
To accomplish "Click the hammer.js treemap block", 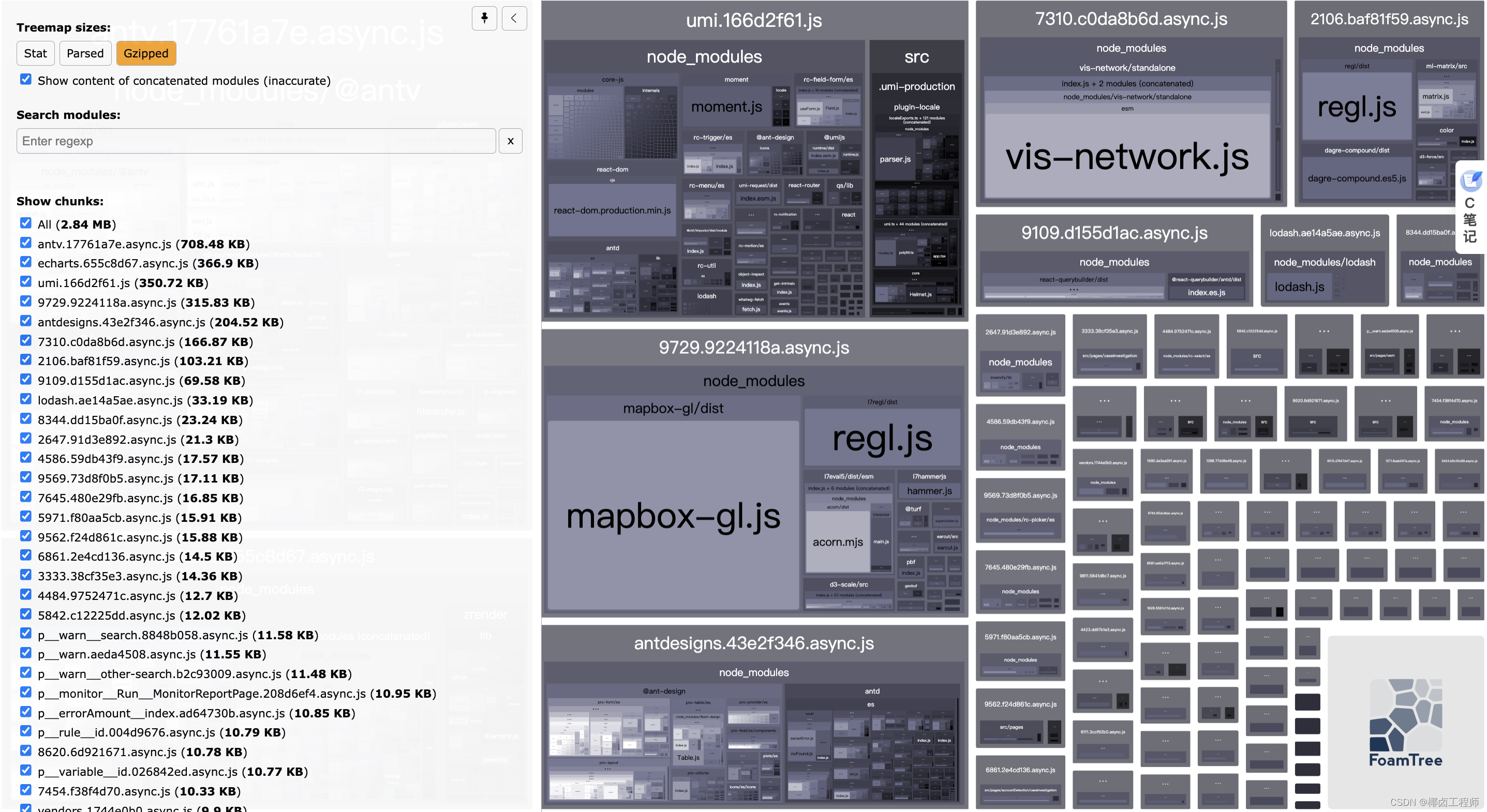I will pyautogui.click(x=929, y=491).
